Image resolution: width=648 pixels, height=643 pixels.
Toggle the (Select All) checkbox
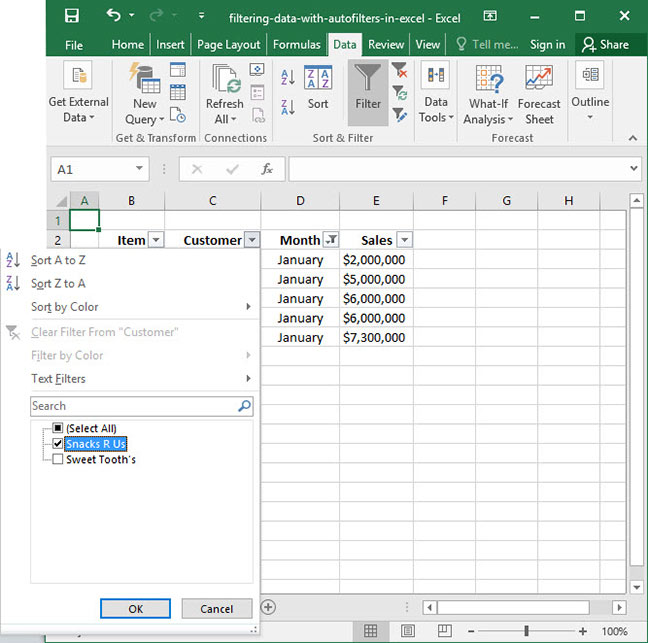point(58,428)
